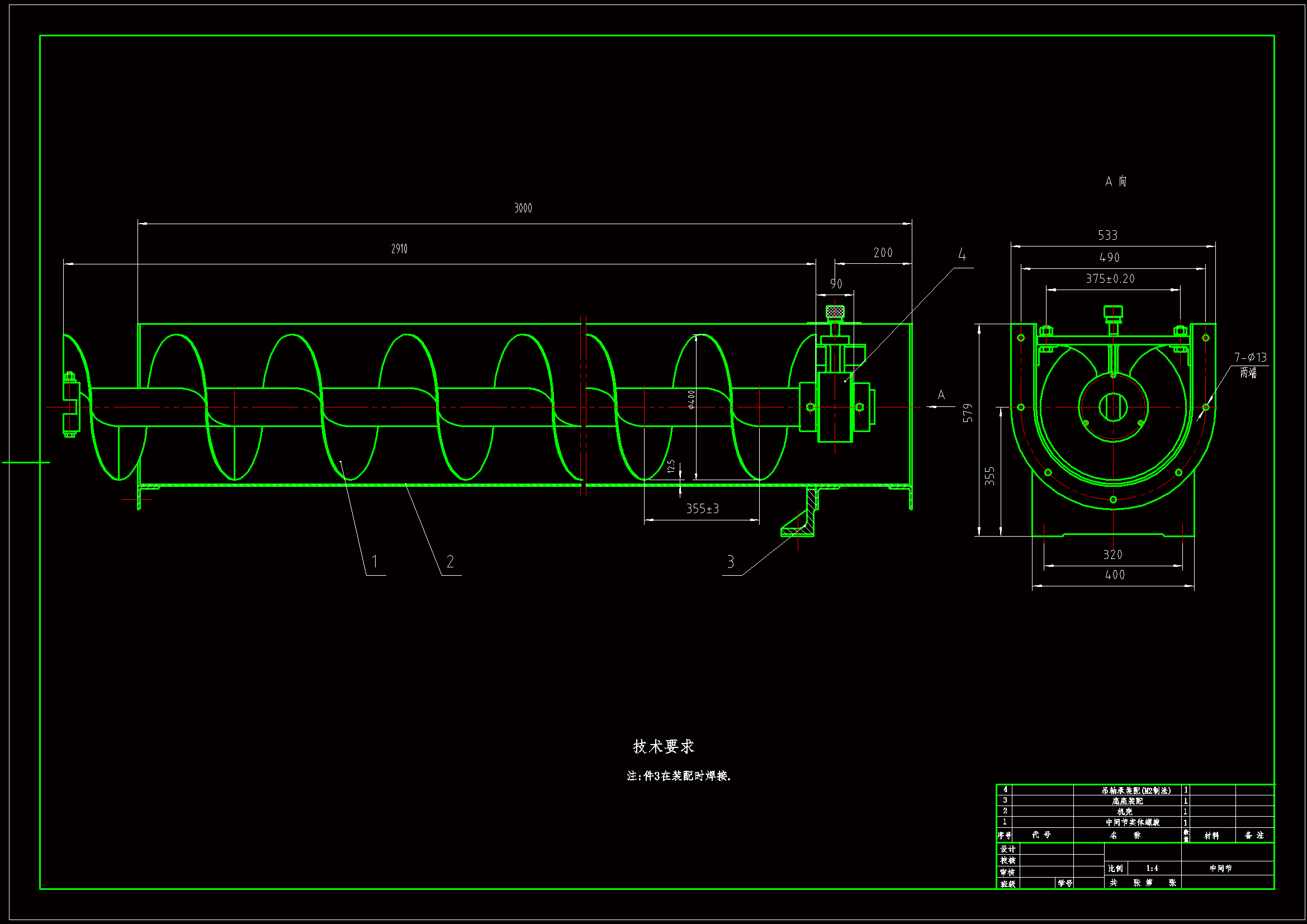Click part callout number 1

tap(375, 562)
